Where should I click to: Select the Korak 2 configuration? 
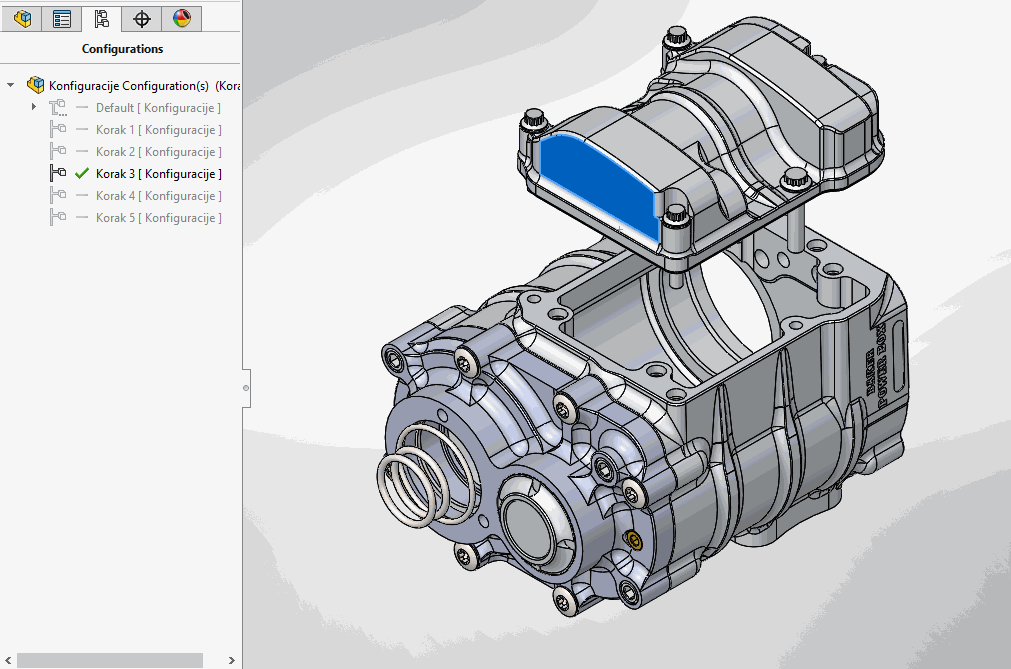click(x=158, y=152)
